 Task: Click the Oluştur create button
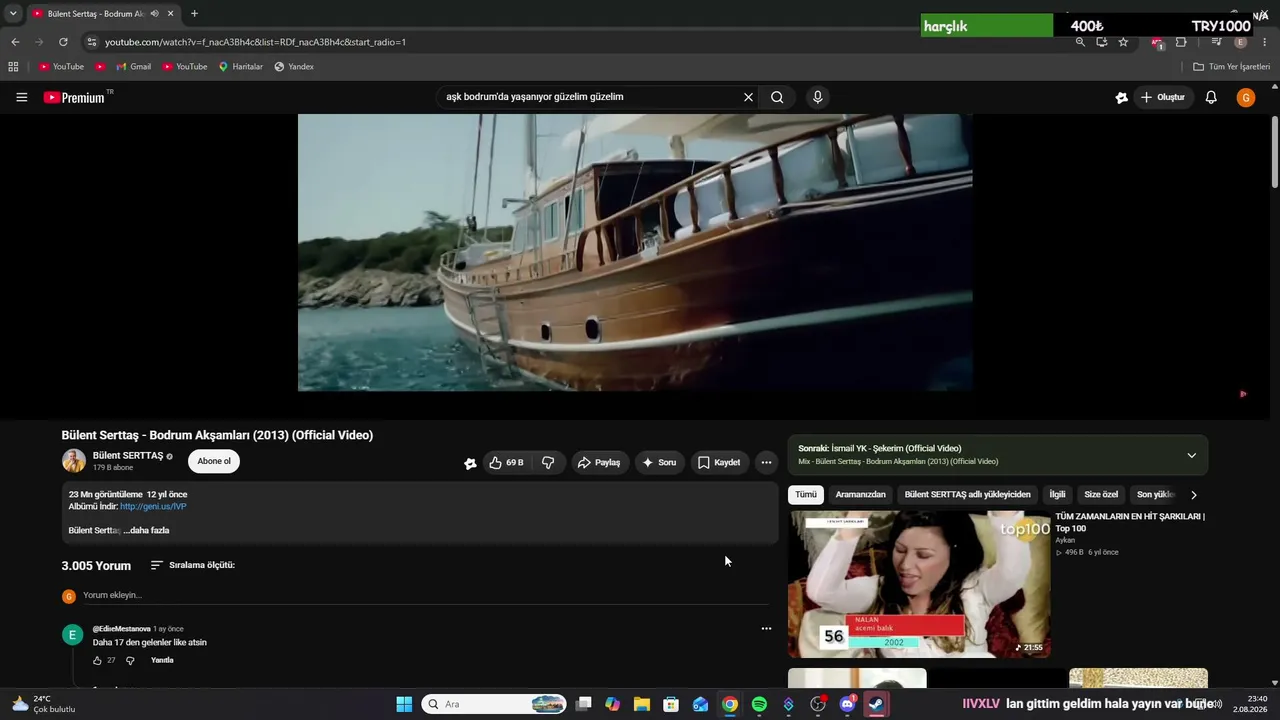coord(1162,97)
